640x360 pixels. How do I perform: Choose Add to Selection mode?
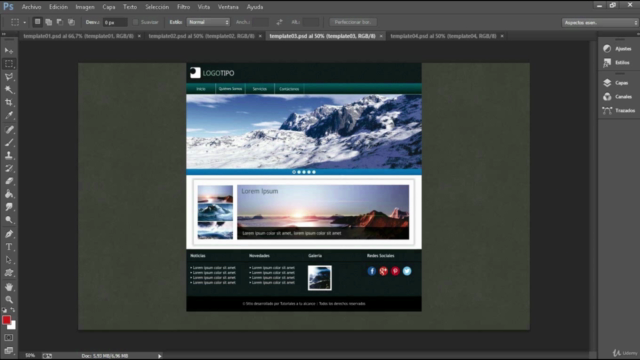point(49,22)
